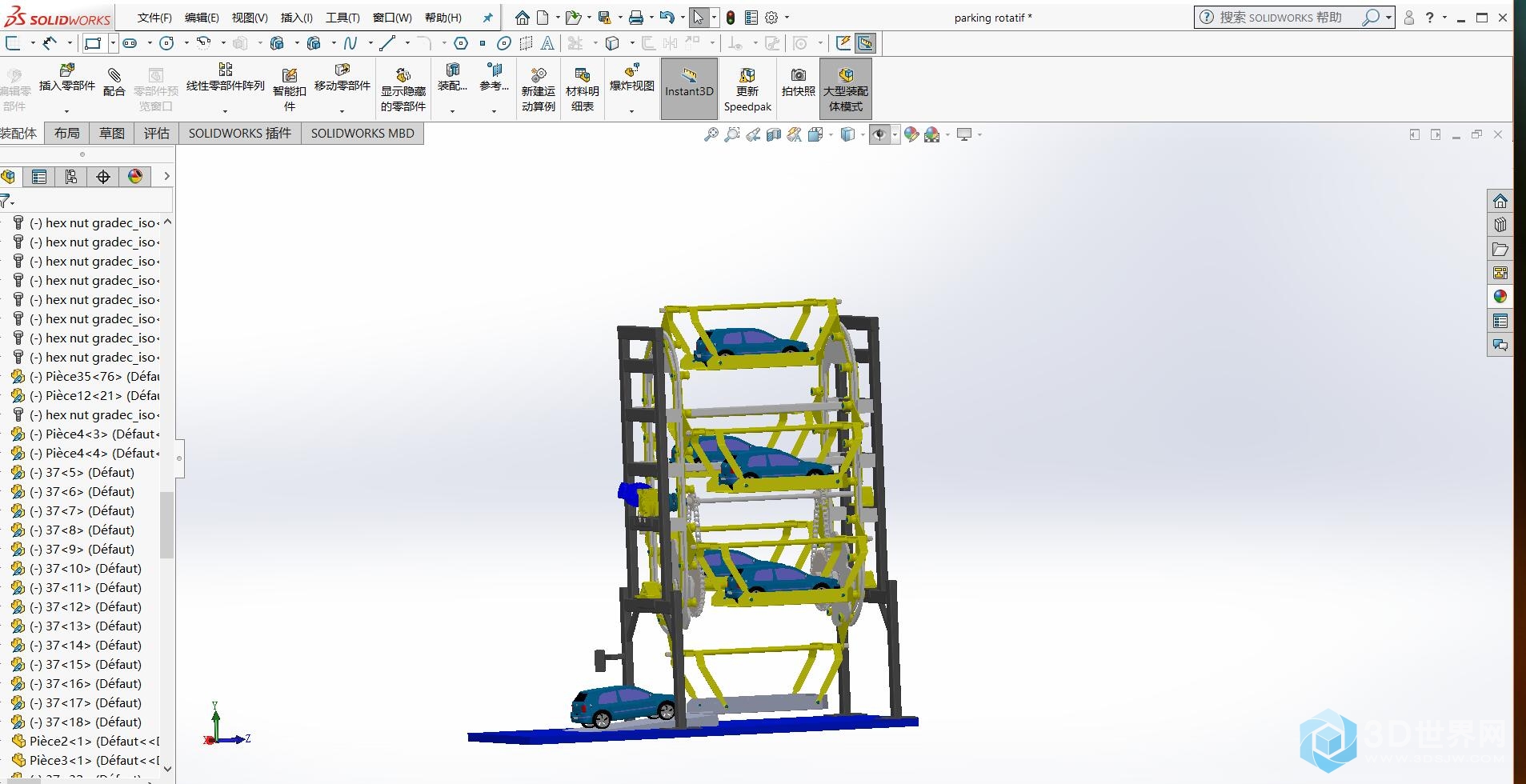Viewport: 1526px width, 784px height.
Task: Select the Spline sketch tool
Action: [x=350, y=43]
